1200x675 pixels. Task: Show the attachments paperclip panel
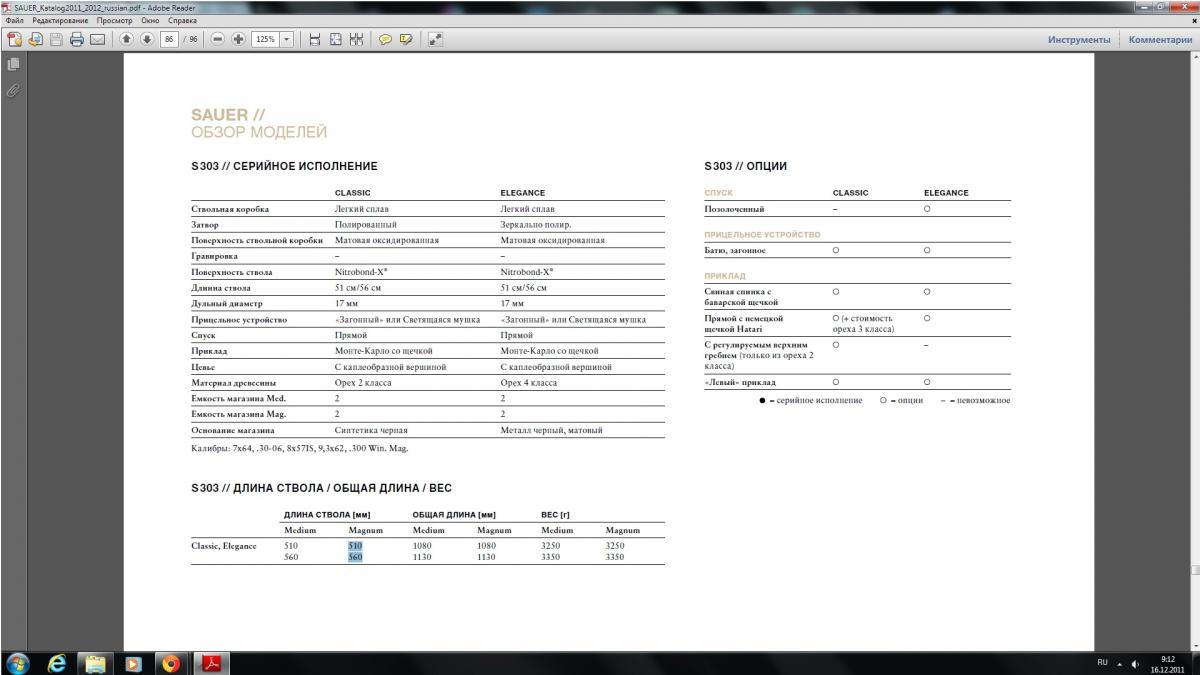[13, 90]
